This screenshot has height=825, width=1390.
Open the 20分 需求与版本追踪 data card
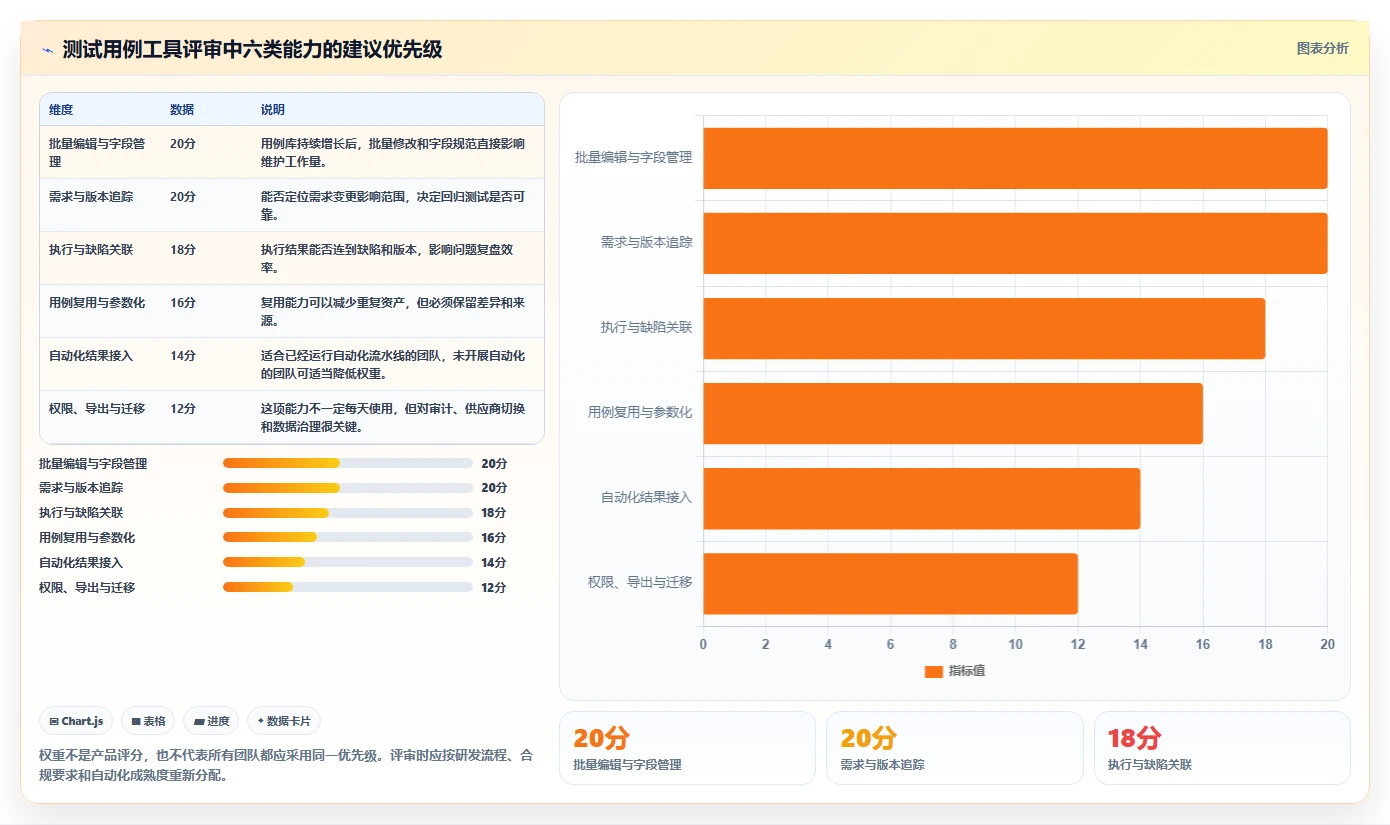954,748
